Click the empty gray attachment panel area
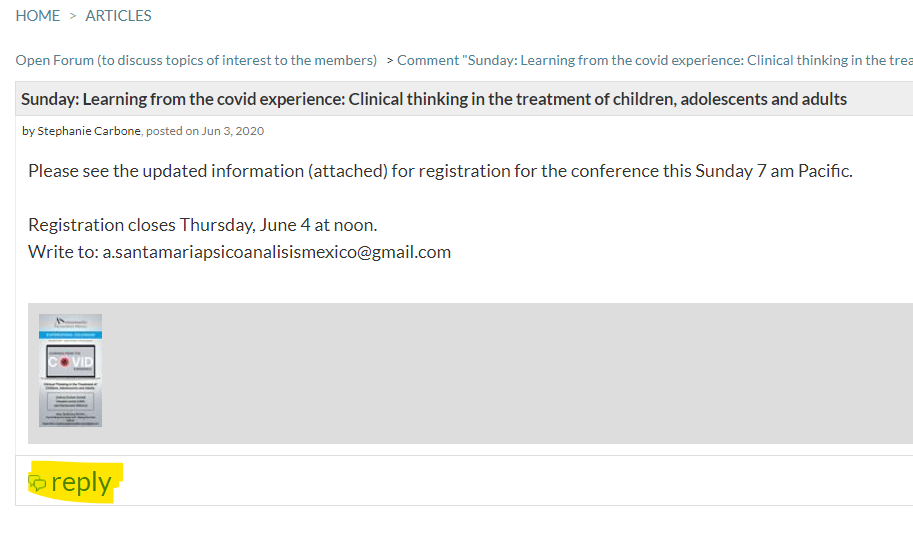The height and width of the screenshot is (540, 913). (x=507, y=373)
